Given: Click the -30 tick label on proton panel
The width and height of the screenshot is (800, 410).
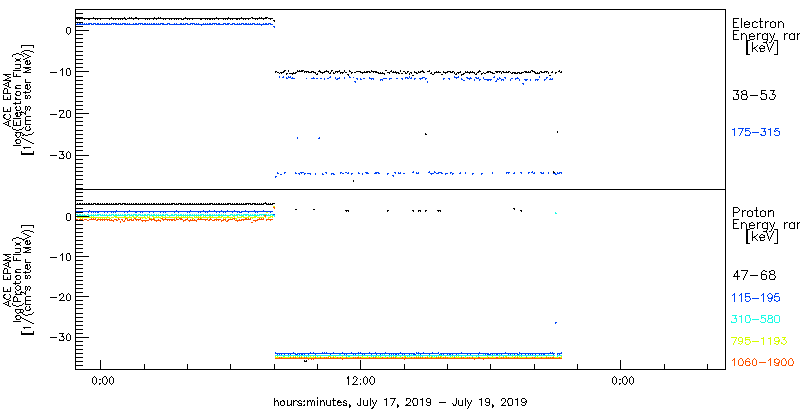Looking at the screenshot, I should click(x=60, y=337).
